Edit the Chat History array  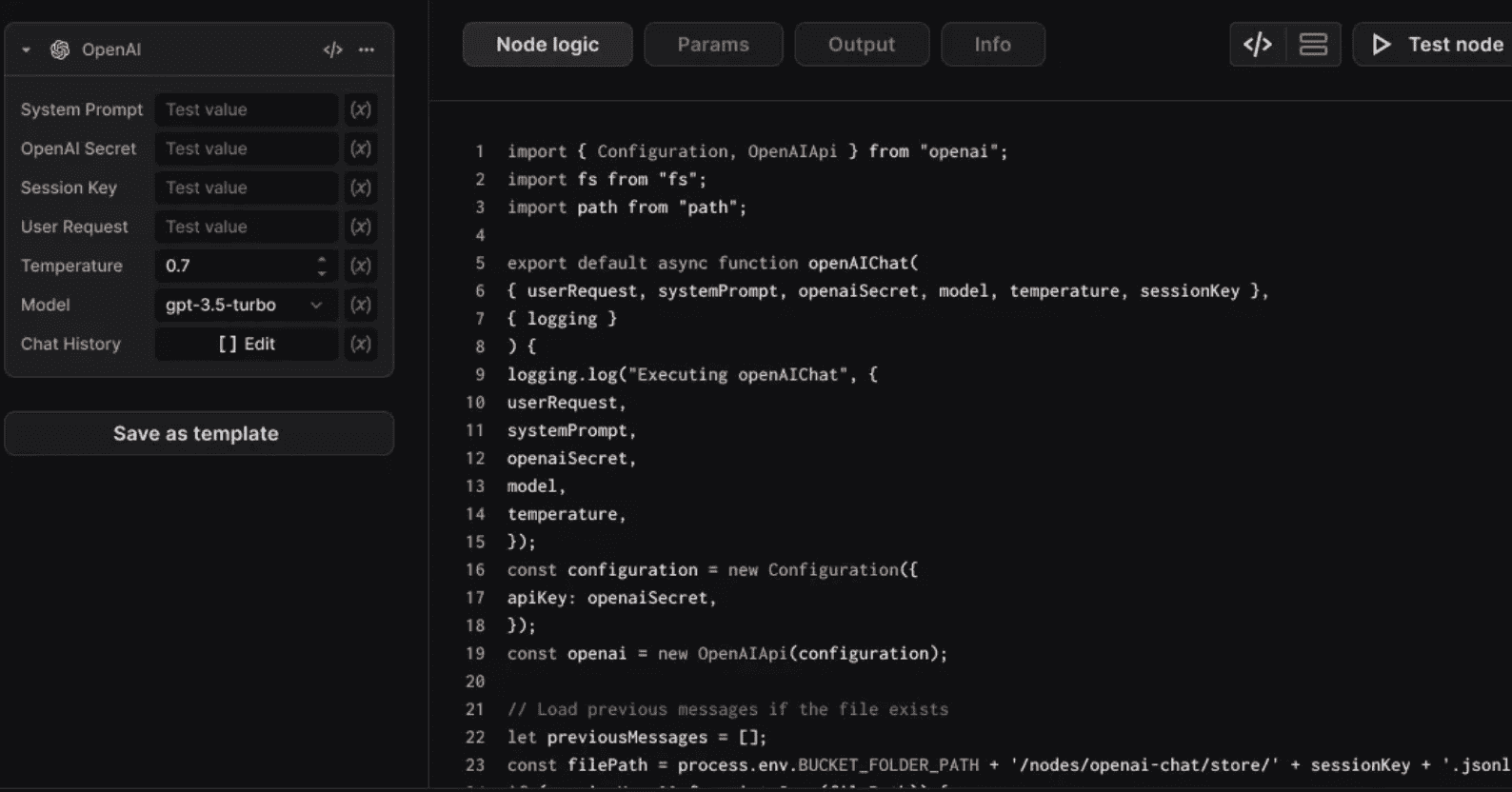[x=247, y=344]
